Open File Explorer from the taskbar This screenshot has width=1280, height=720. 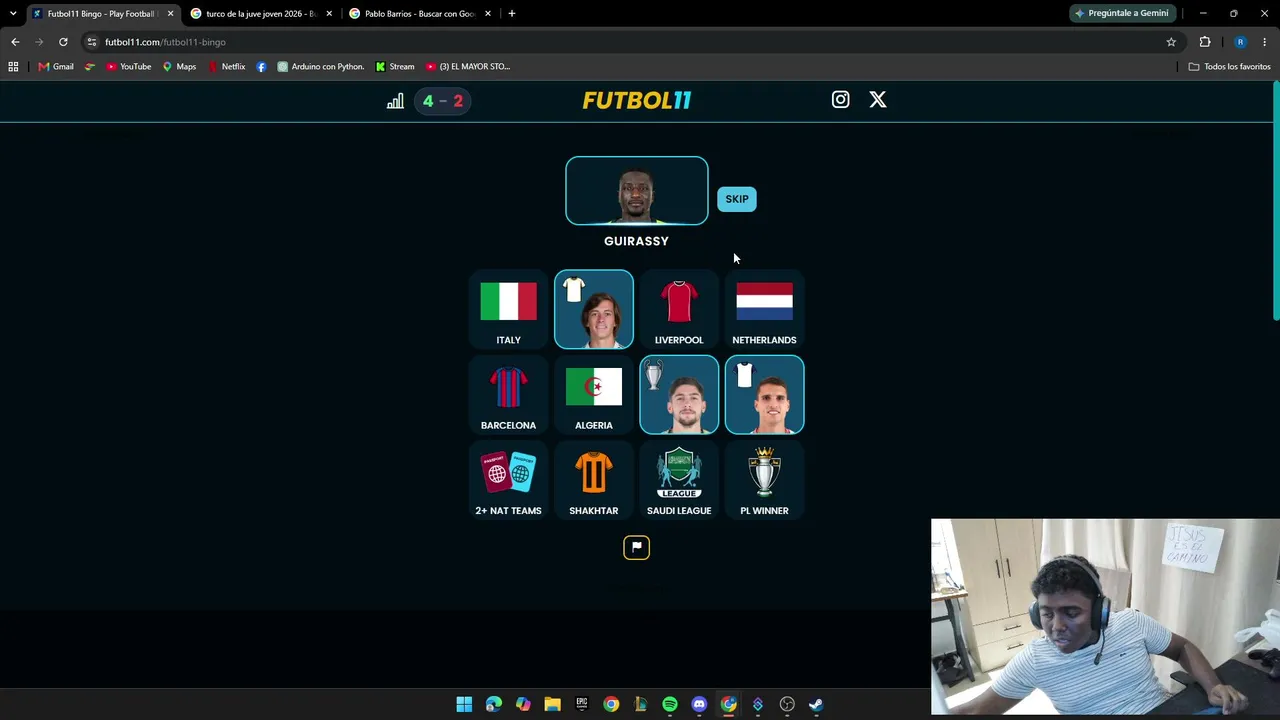[552, 704]
